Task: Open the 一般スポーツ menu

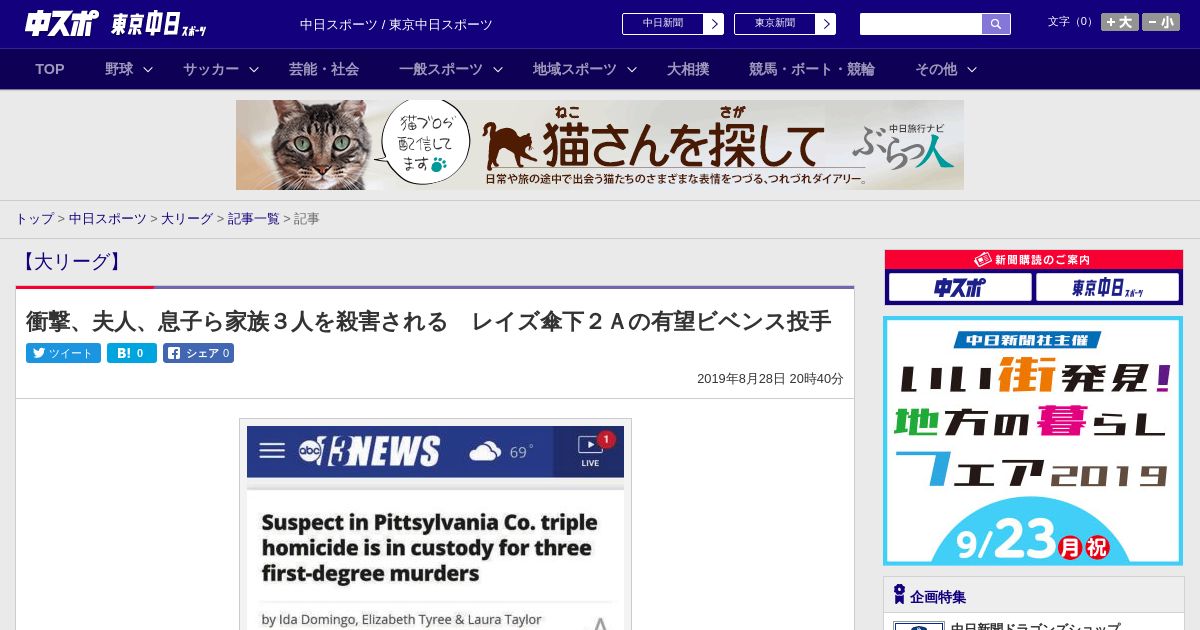Action: pos(440,69)
